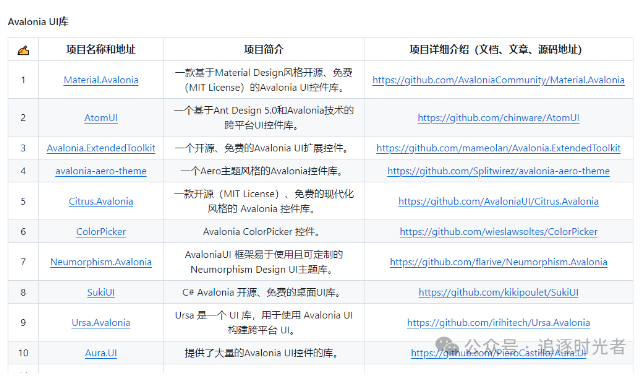Screen dimensions: 644x383
Task: Click the writing hand icon in table header
Action: click(x=23, y=50)
